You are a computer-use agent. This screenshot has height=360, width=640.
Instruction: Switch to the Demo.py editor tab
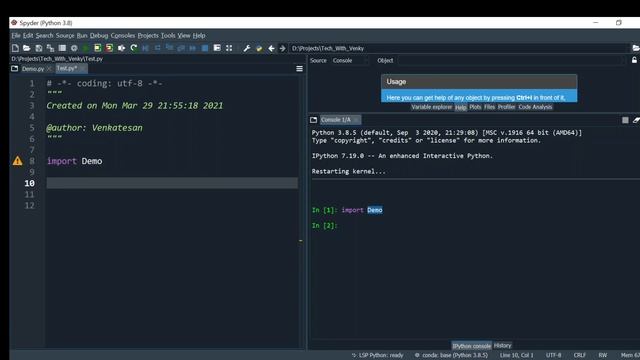(33, 69)
